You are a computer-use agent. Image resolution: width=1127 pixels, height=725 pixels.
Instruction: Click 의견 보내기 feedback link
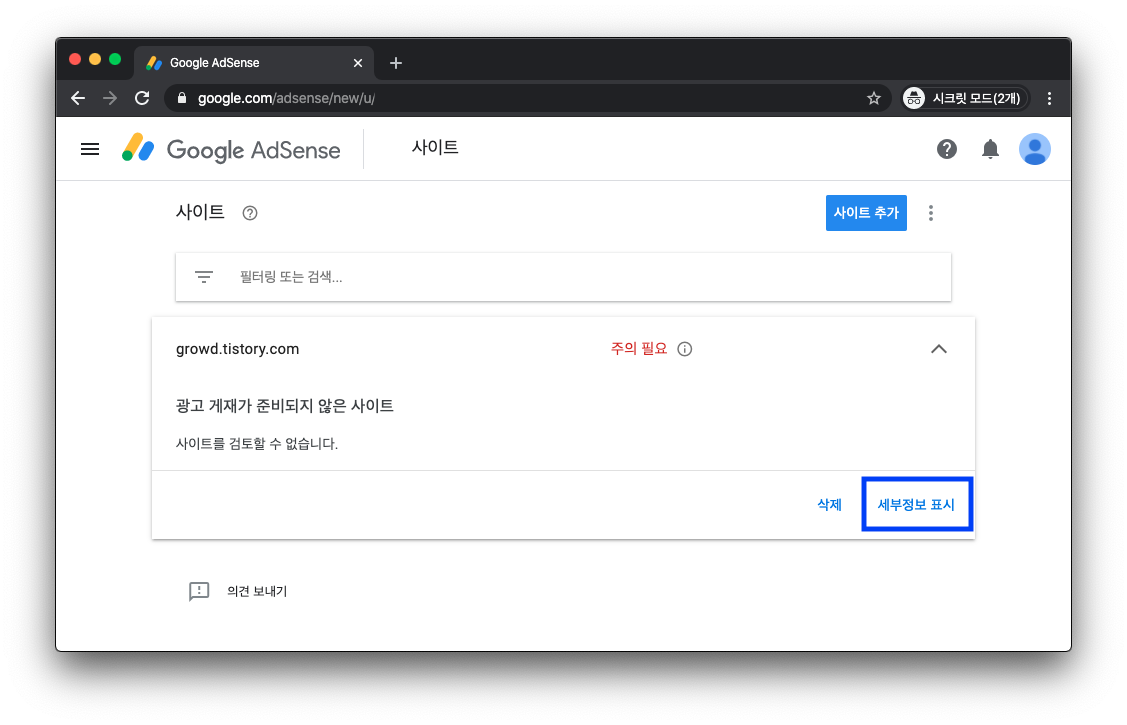[257, 591]
